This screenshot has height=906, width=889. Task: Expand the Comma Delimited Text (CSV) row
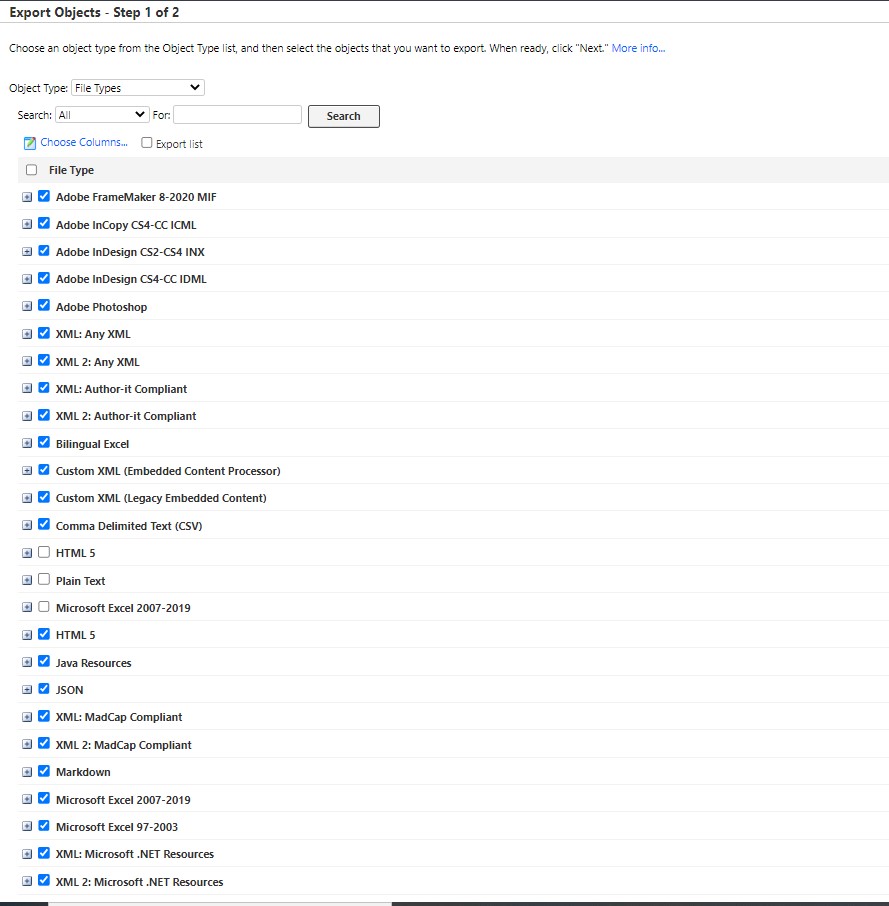pos(27,525)
